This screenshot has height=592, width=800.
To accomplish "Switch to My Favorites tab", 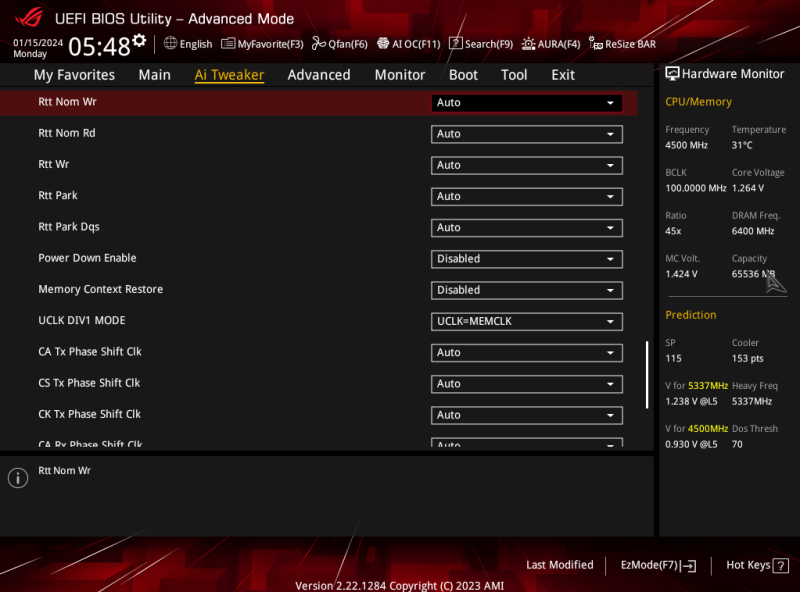I will point(74,75).
